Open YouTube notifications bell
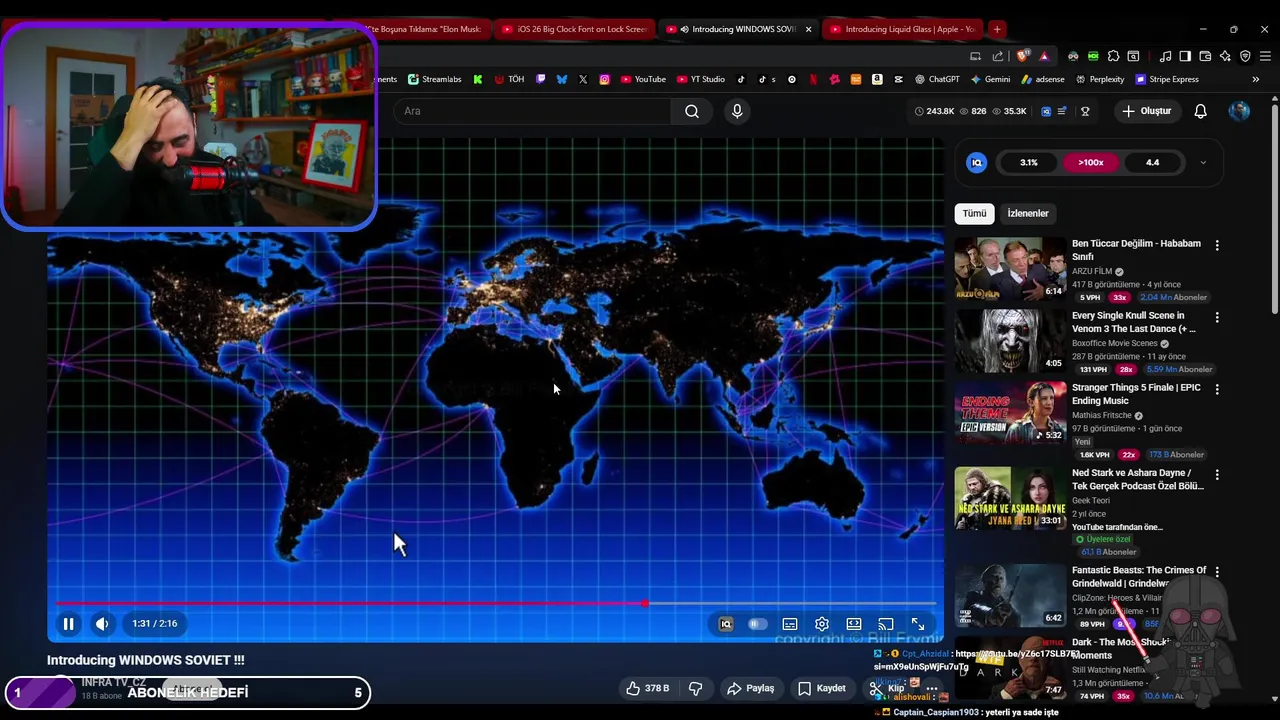This screenshot has height=720, width=1280. tap(1200, 111)
